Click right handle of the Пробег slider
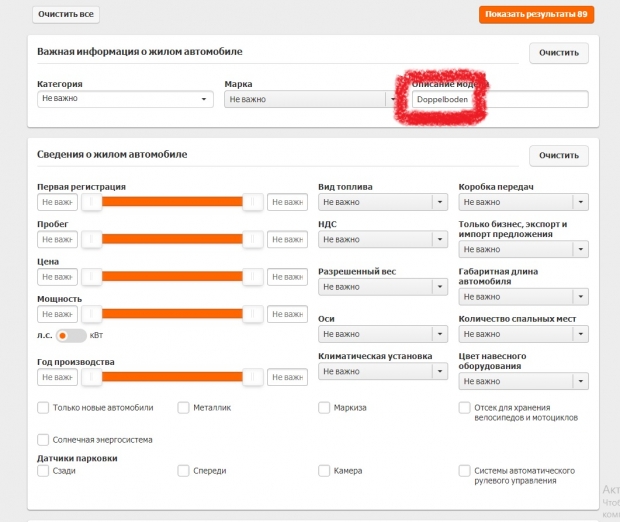Image resolution: width=620 pixels, height=522 pixels. pyautogui.click(x=254, y=240)
